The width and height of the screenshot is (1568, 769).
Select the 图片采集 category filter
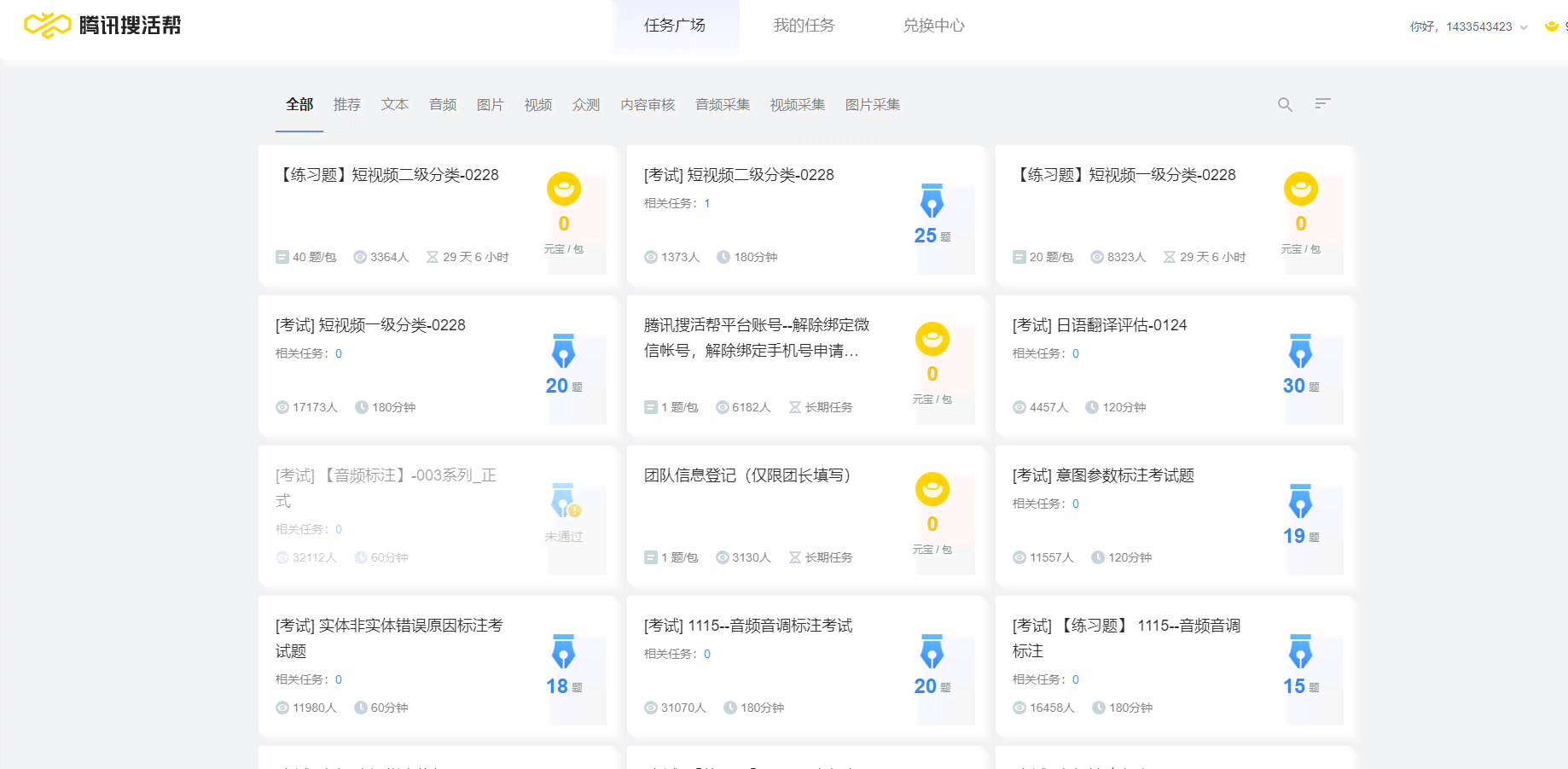[x=873, y=105]
